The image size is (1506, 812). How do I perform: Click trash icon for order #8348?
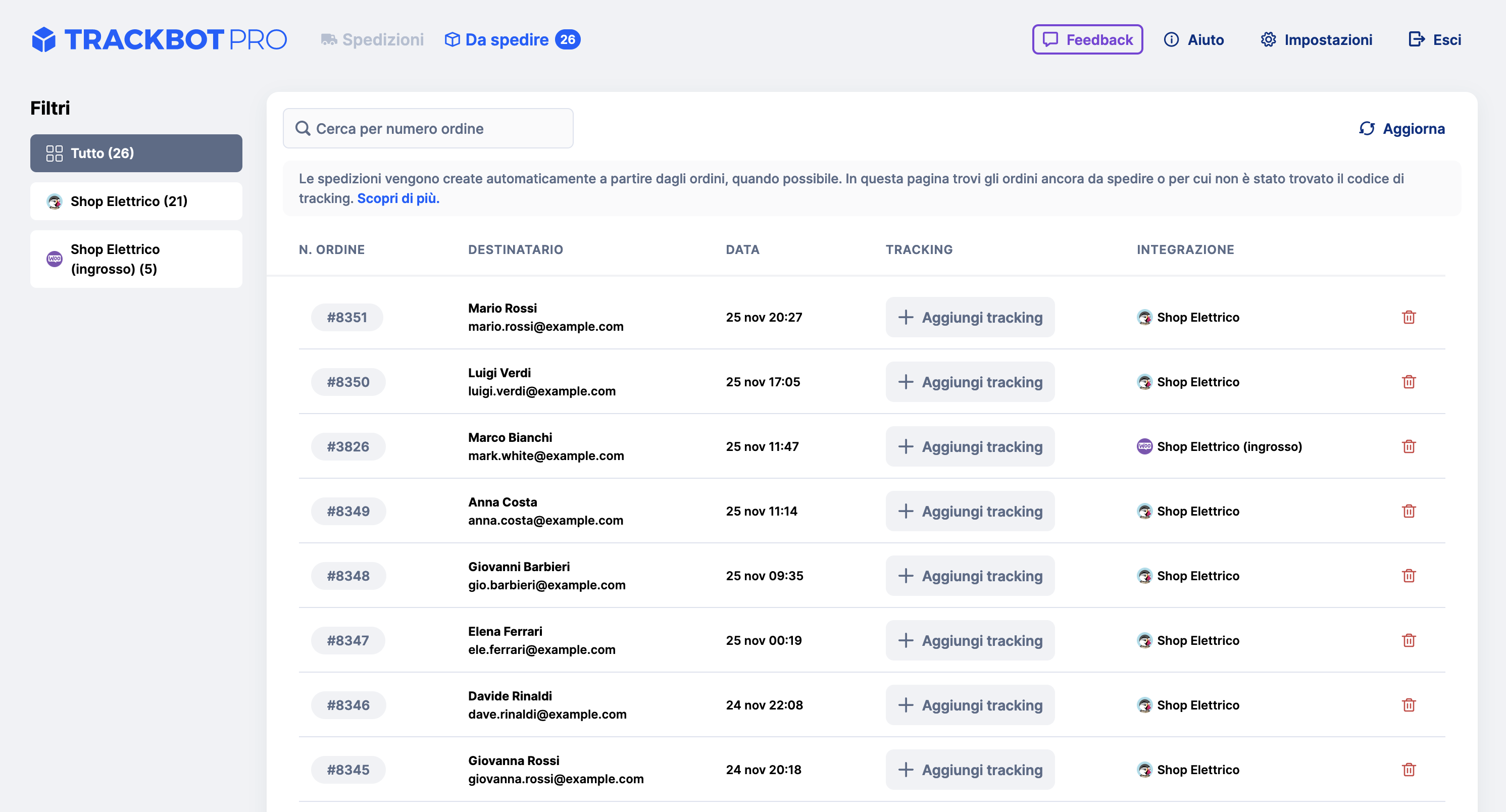tap(1409, 576)
